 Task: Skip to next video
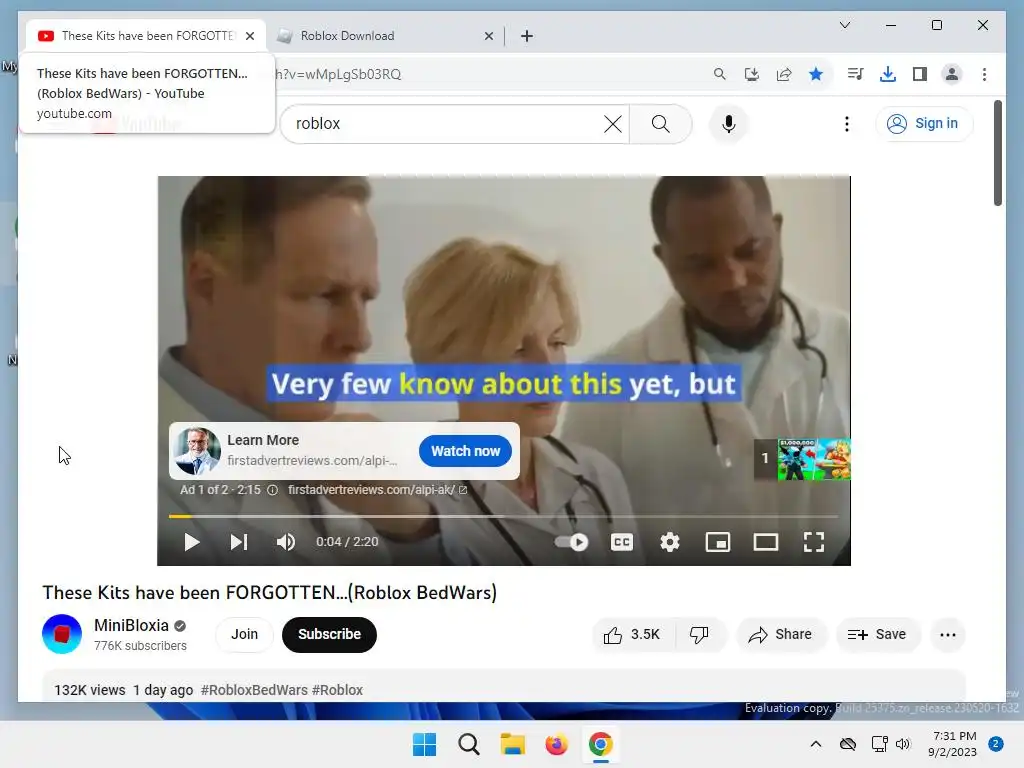[x=239, y=542]
